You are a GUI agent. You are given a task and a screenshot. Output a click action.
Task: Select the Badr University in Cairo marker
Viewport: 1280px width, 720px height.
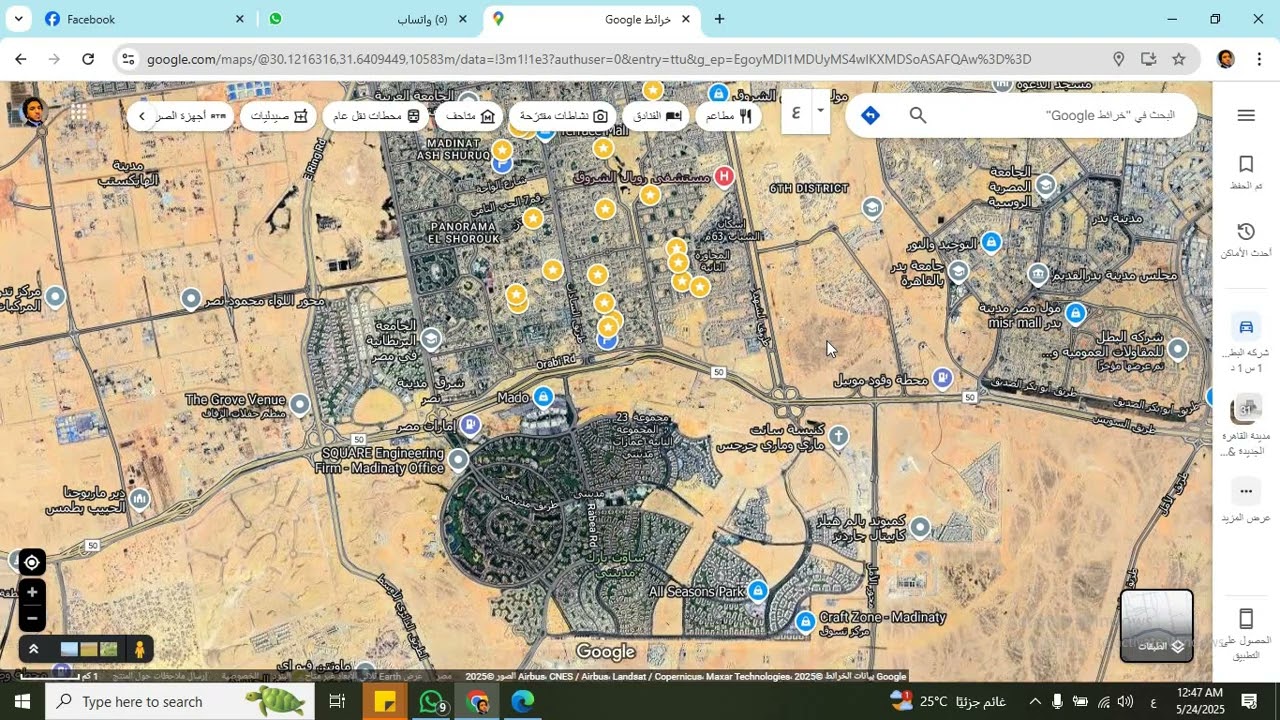coord(958,271)
